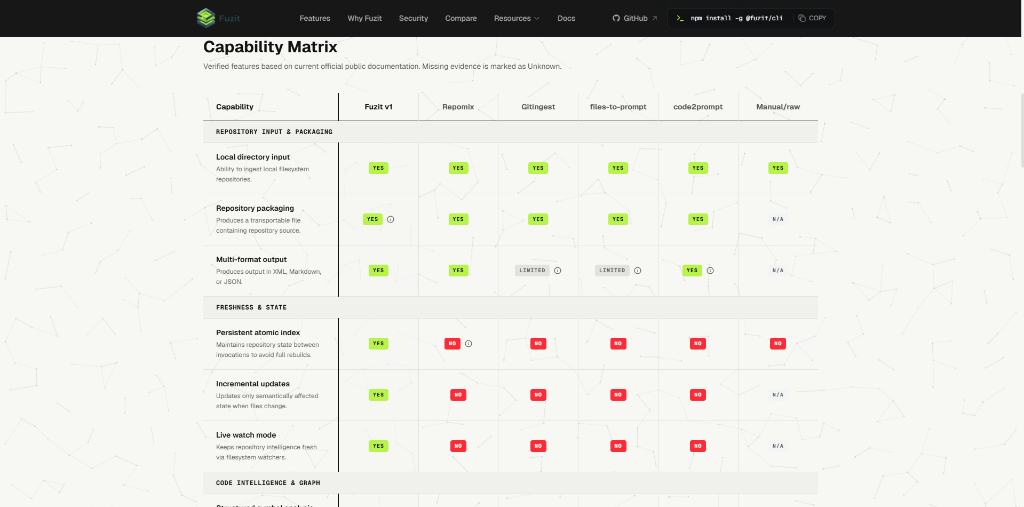Click Repomix YES badge for Repository packaging

click(x=458, y=220)
